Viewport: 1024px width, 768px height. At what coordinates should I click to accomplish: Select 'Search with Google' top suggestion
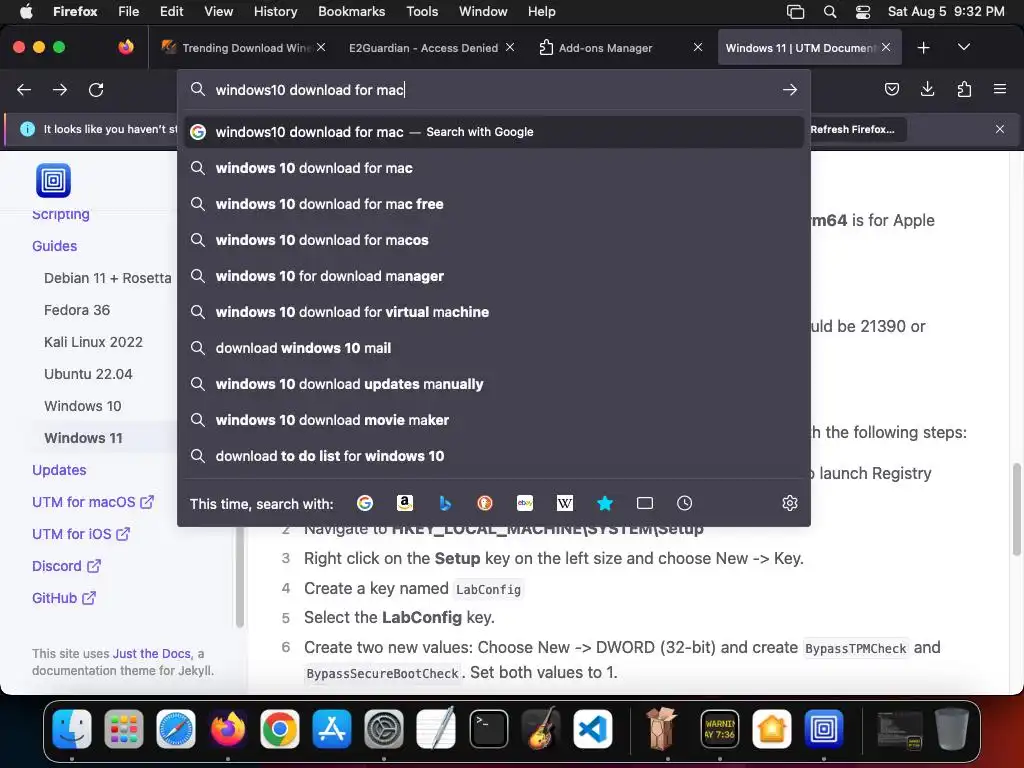coord(494,132)
